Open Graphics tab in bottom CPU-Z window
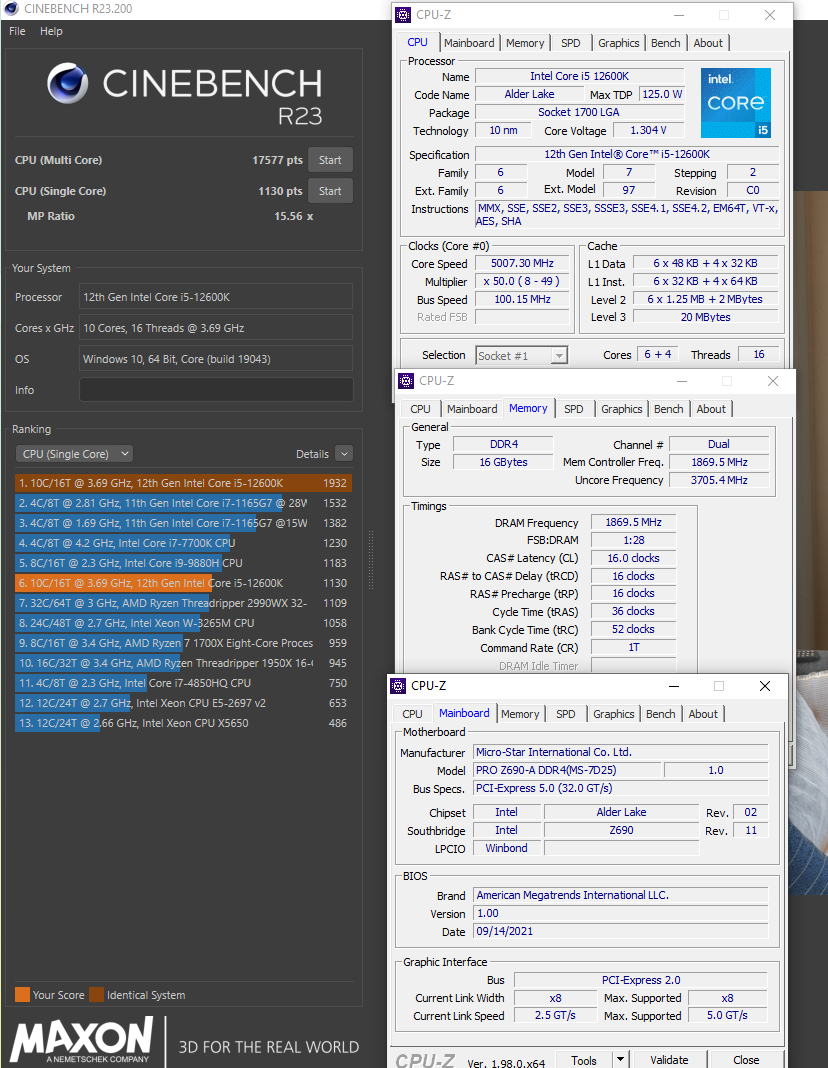The height and width of the screenshot is (1068, 828). click(613, 714)
